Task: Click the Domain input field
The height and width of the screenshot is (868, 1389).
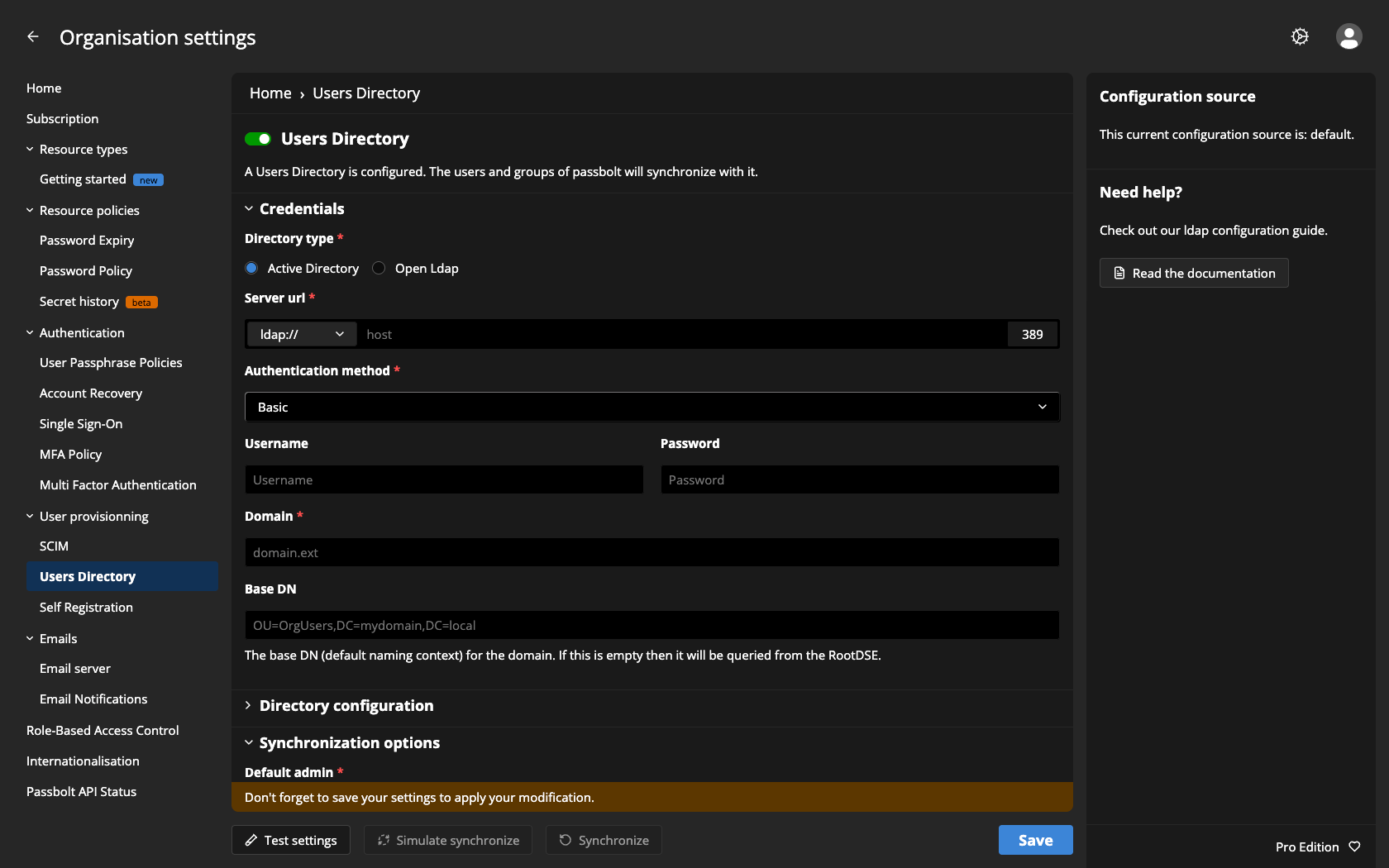Action: tap(652, 552)
